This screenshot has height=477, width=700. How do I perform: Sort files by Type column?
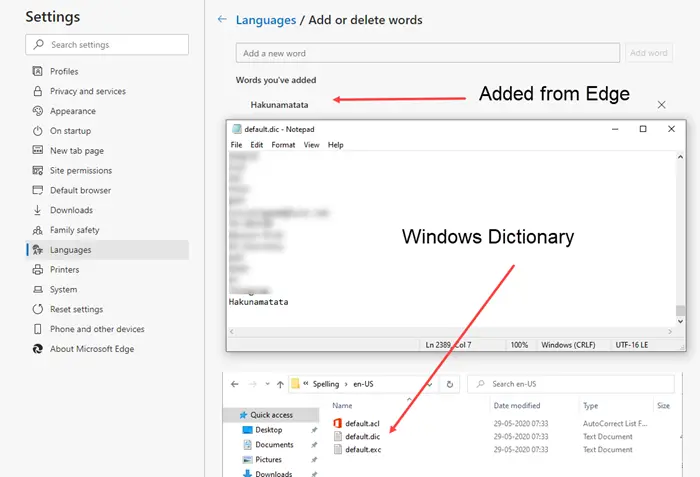click(591, 406)
